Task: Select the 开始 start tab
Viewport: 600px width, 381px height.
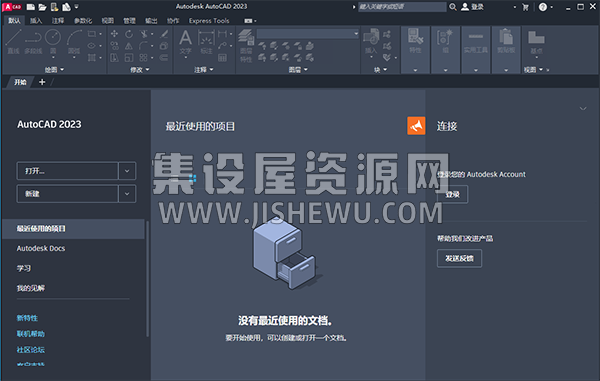Action: [x=21, y=82]
